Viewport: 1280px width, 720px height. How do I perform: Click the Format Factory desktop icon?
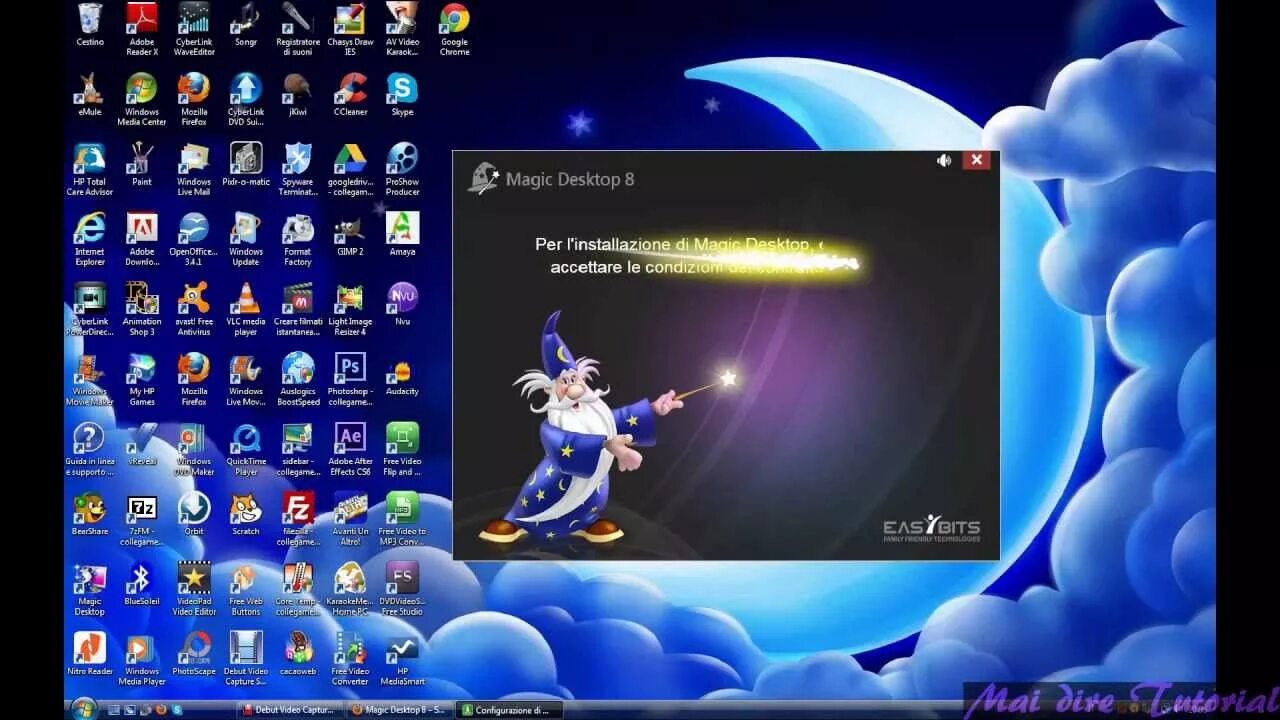tap(298, 238)
